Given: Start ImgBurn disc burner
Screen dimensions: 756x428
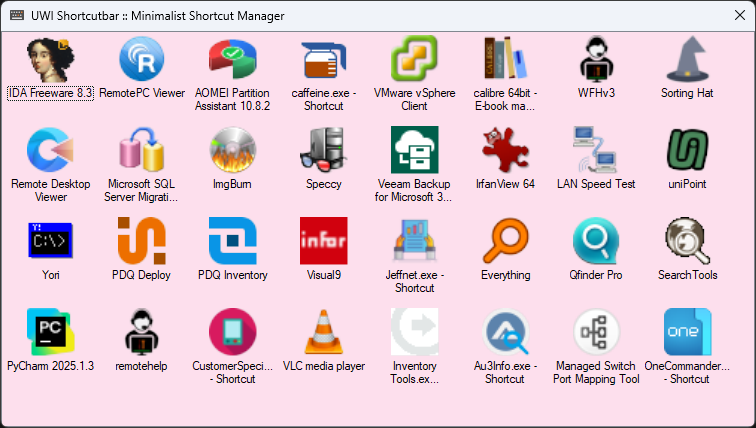Looking at the screenshot, I should tap(232, 150).
